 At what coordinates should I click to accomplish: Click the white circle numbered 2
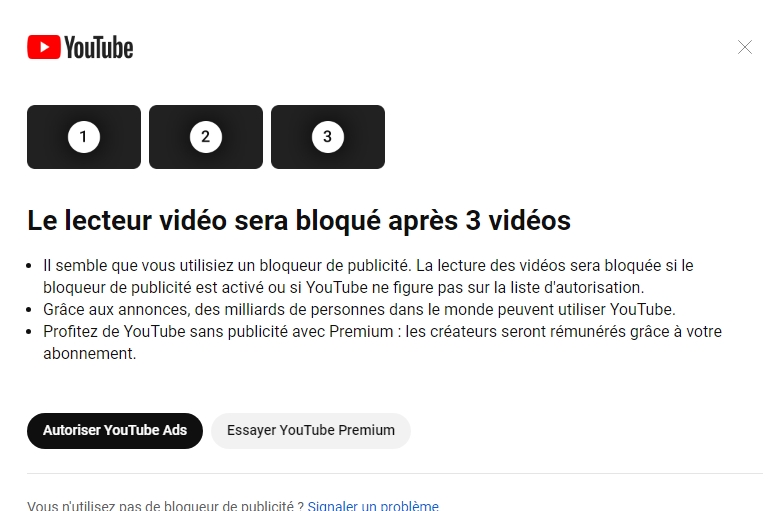(206, 137)
